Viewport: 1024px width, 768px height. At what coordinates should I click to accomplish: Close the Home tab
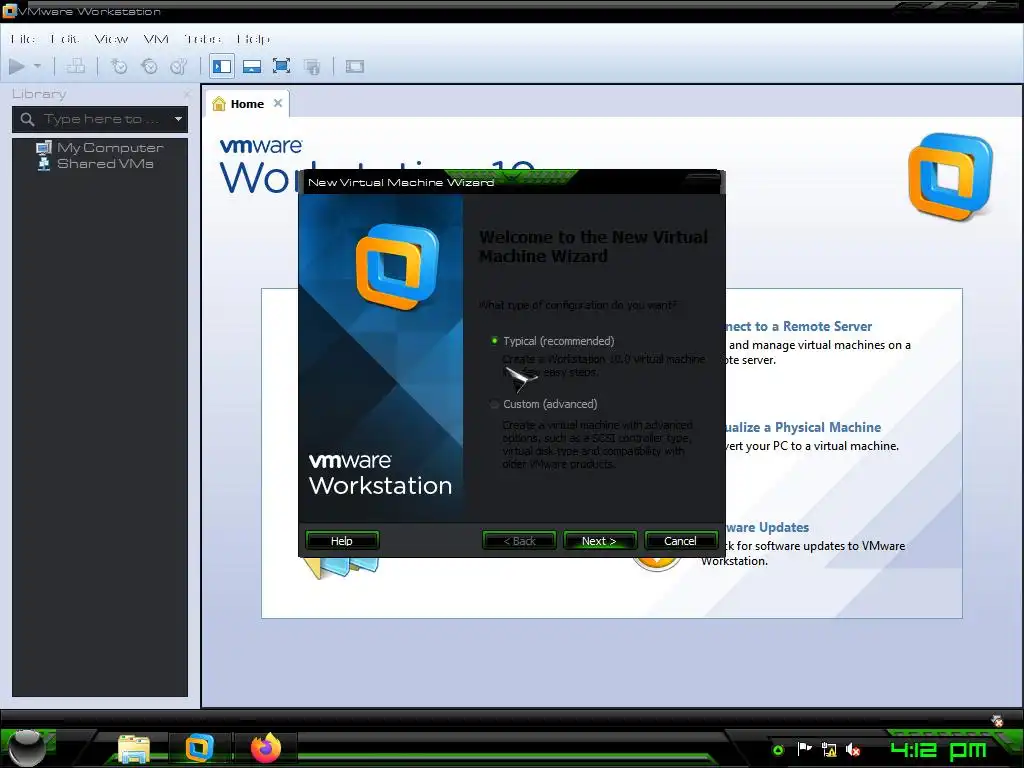point(278,103)
